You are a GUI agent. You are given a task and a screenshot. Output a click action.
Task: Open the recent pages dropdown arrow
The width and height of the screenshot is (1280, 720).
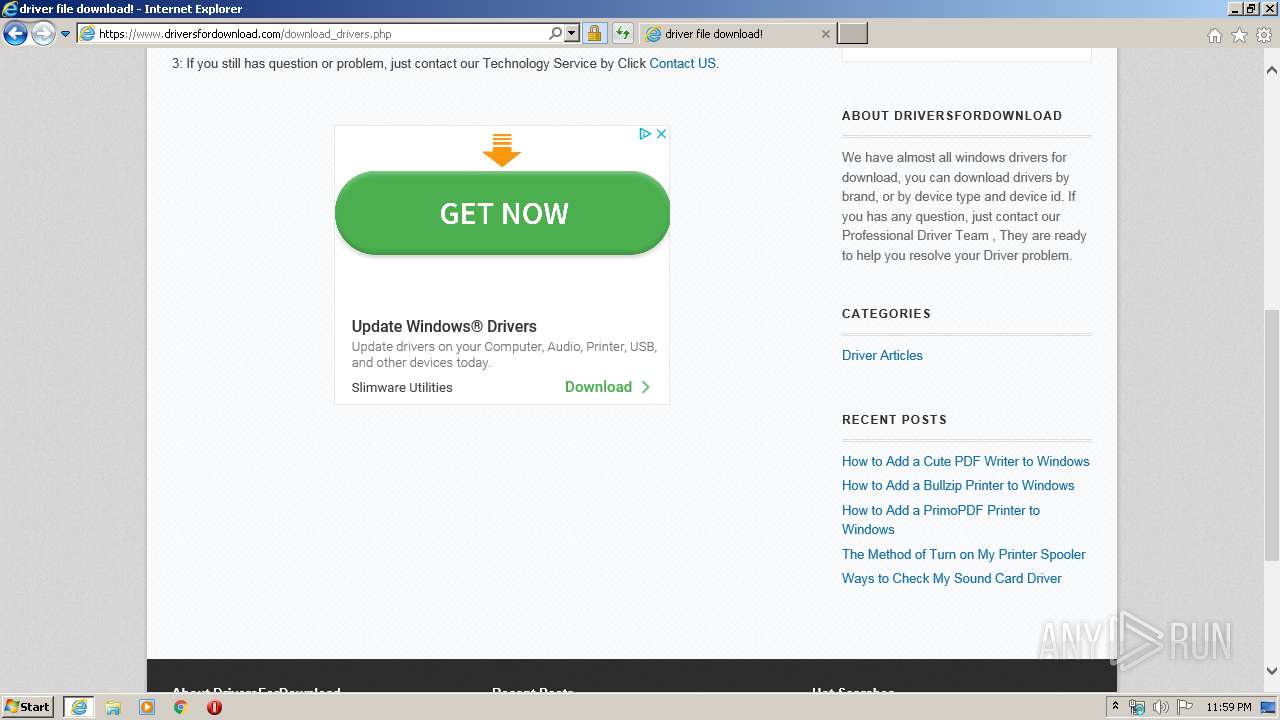coord(65,34)
